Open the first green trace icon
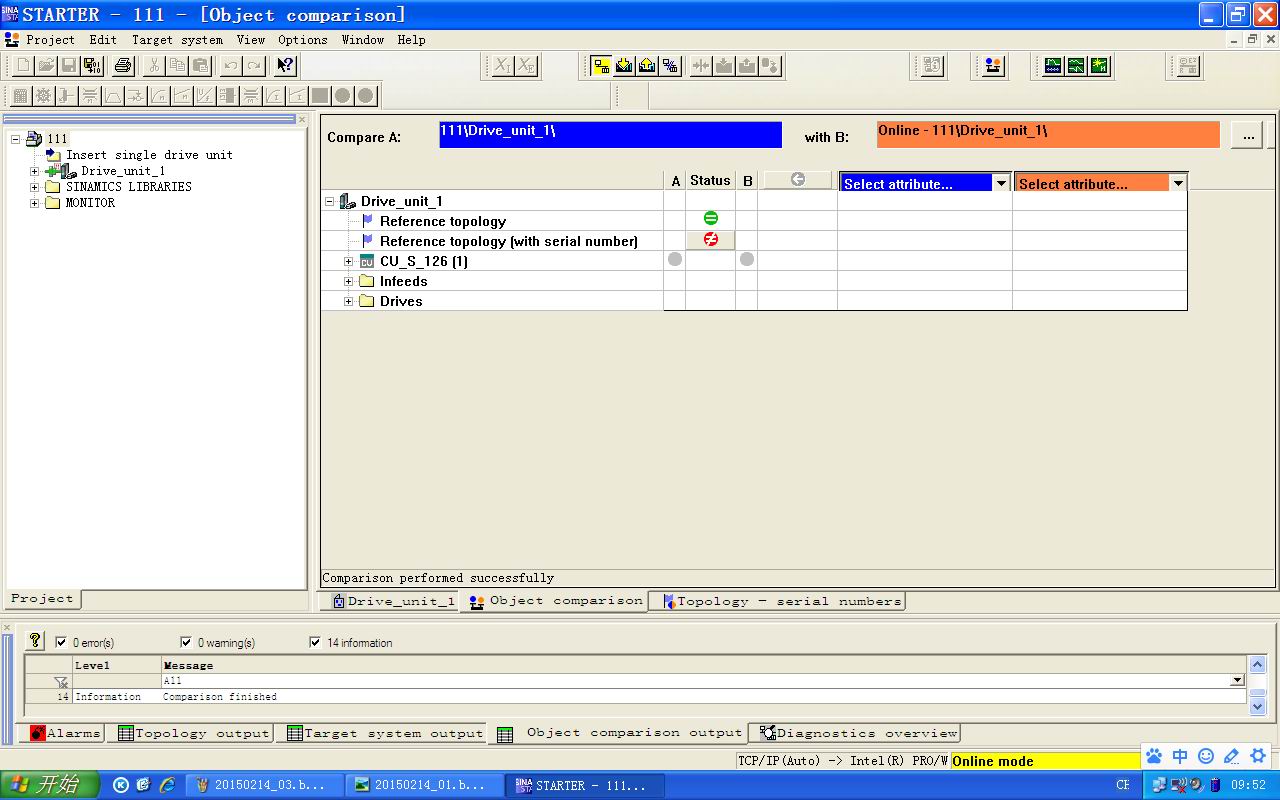Screen dimensions: 1280x800 (x=1052, y=66)
